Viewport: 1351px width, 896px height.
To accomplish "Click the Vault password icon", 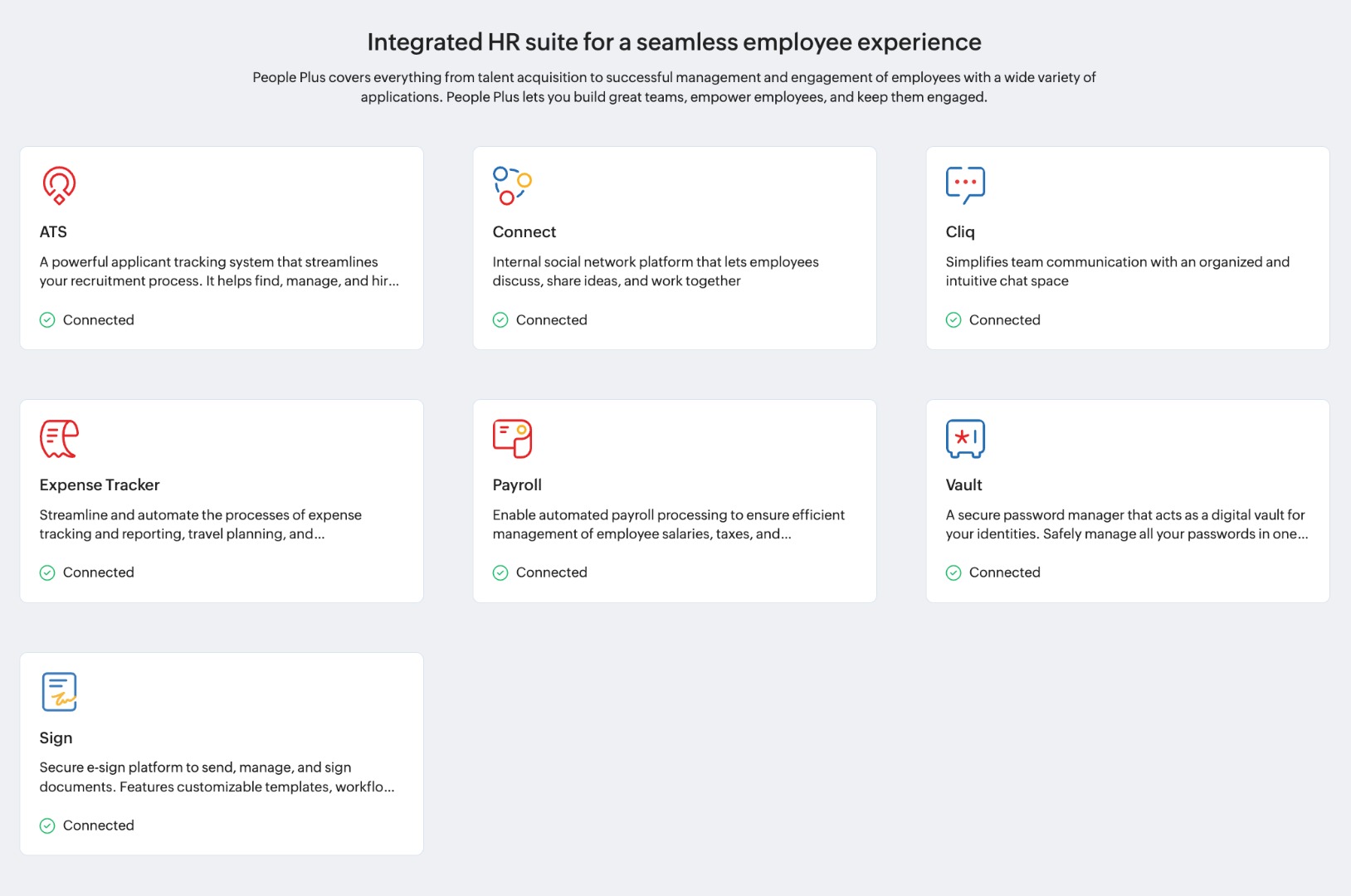I will [x=965, y=438].
